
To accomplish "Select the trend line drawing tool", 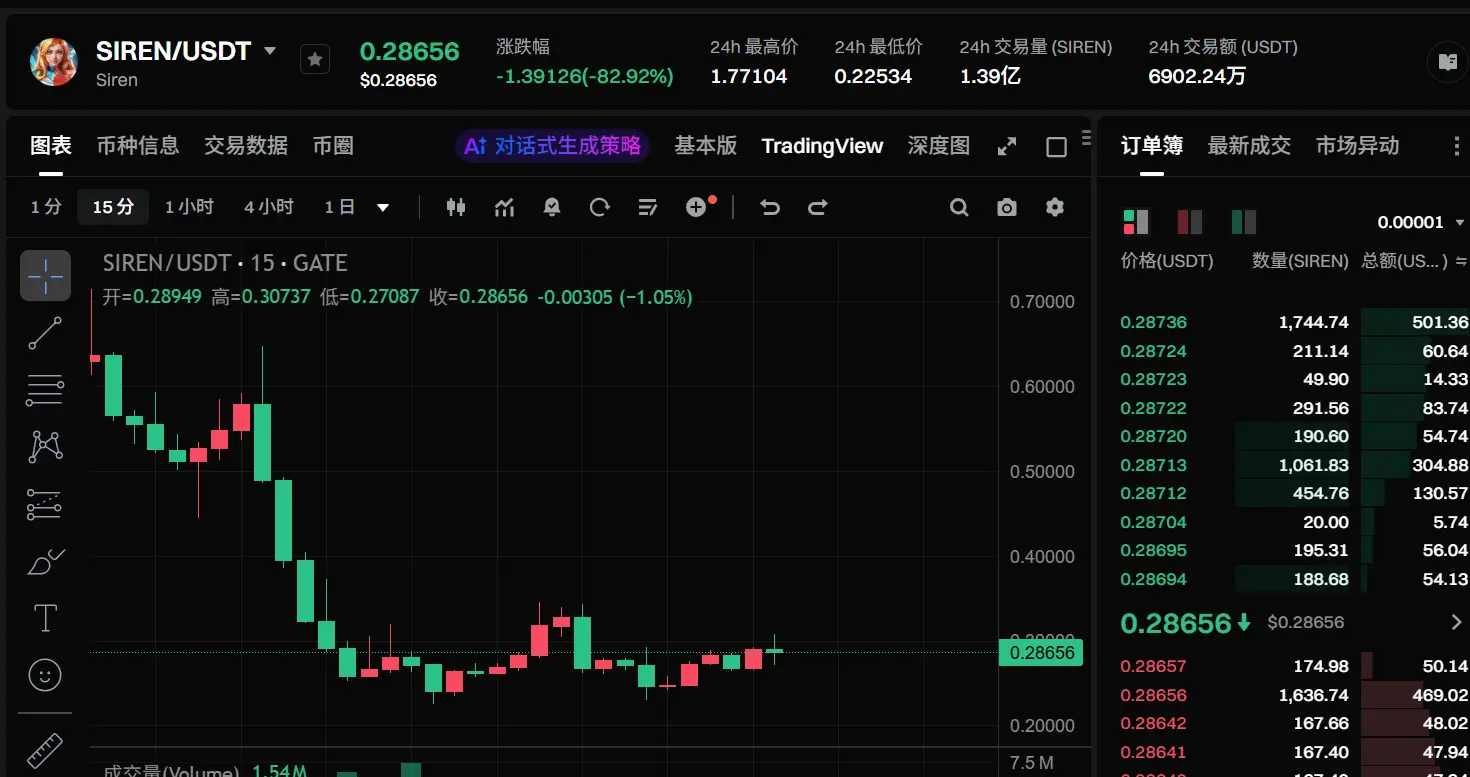I will click(46, 333).
